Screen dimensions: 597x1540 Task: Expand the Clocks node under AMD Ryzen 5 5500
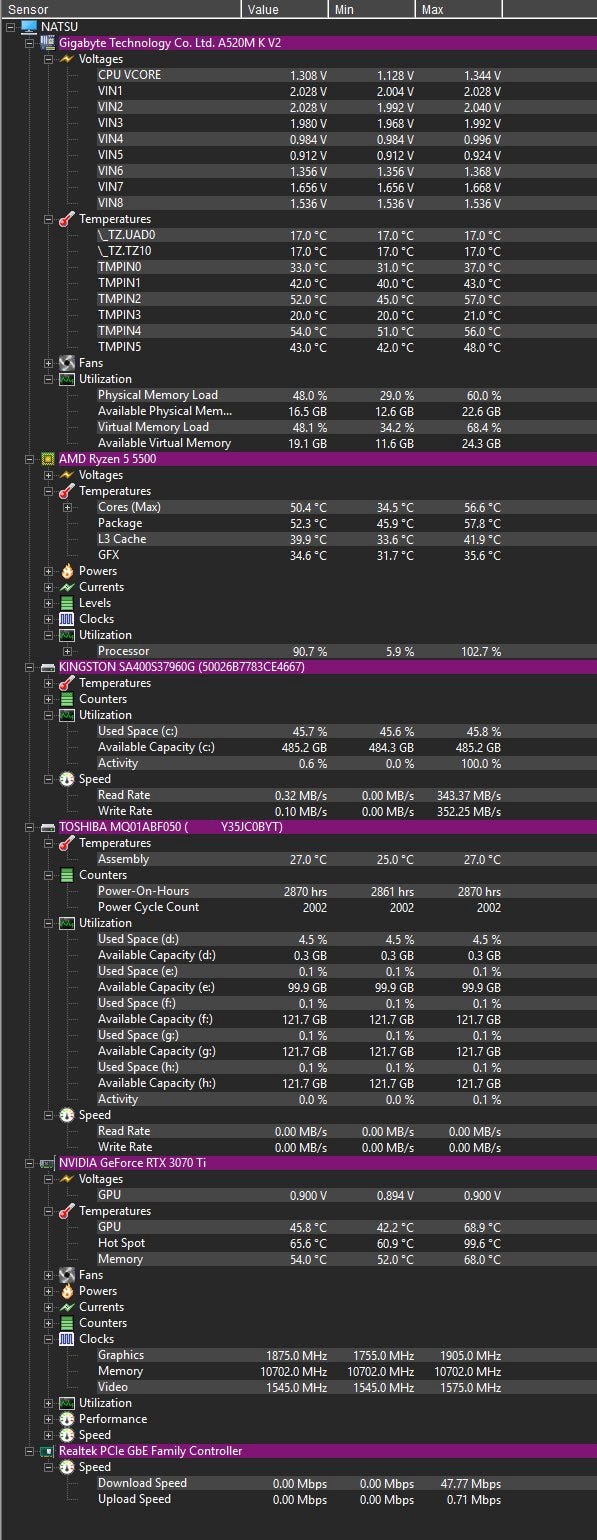click(48, 619)
